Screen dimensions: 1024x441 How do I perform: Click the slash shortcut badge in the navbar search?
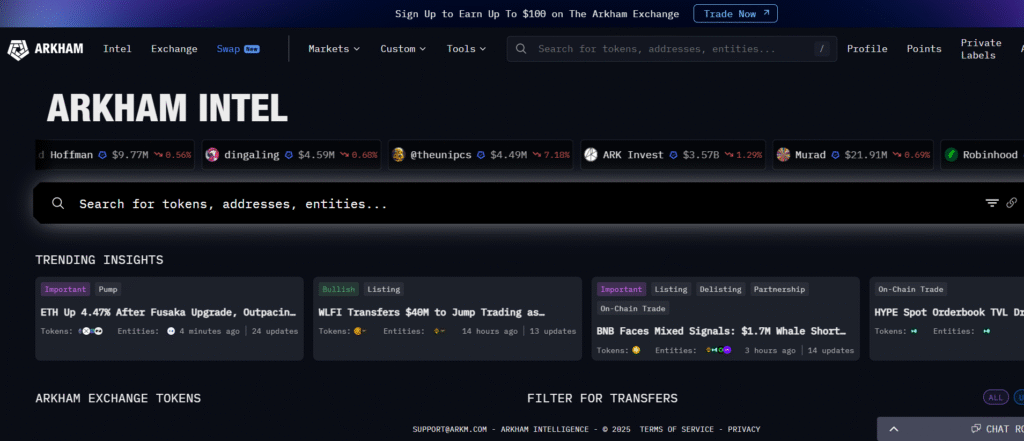[x=822, y=49]
